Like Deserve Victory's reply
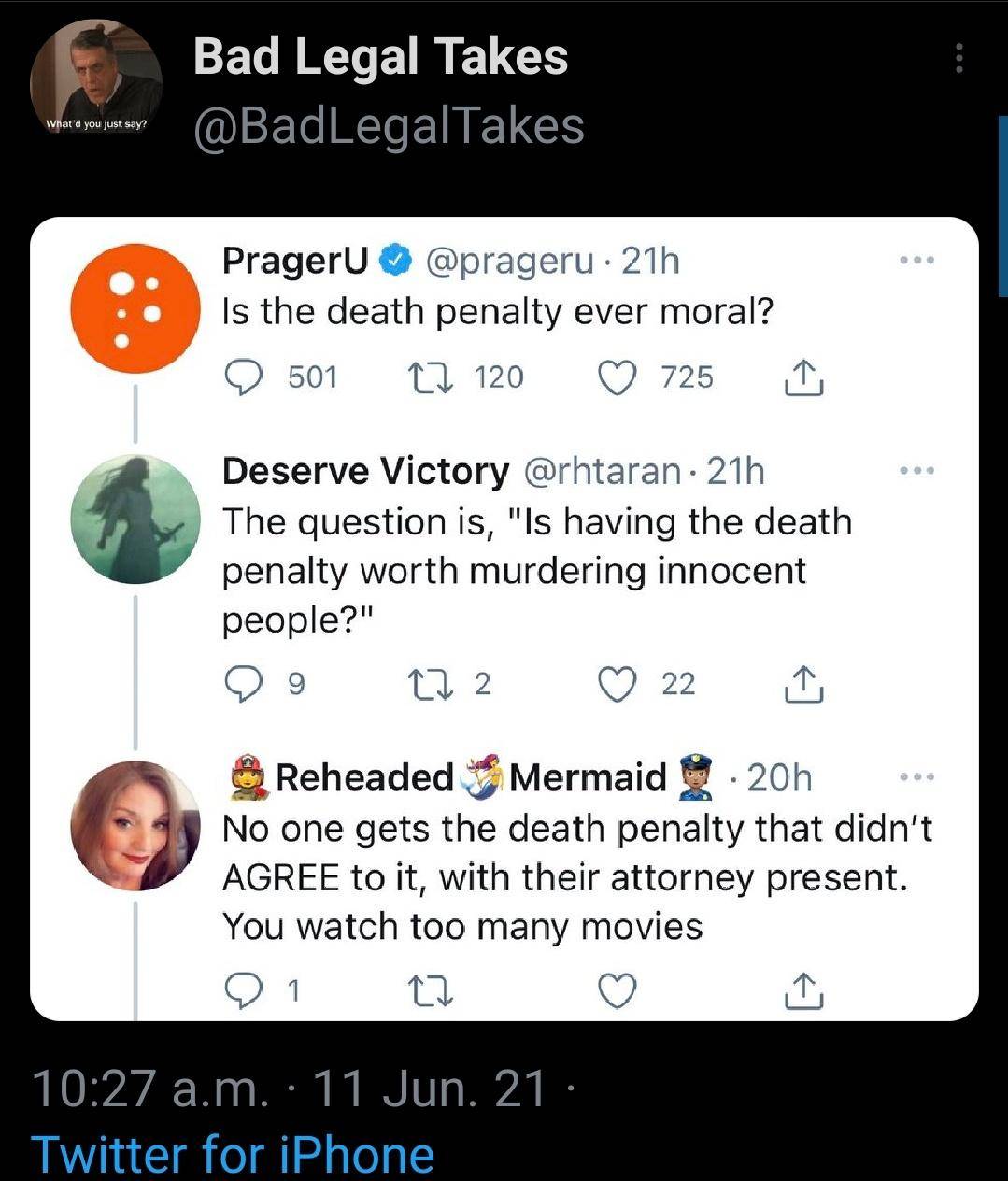 [618, 682]
